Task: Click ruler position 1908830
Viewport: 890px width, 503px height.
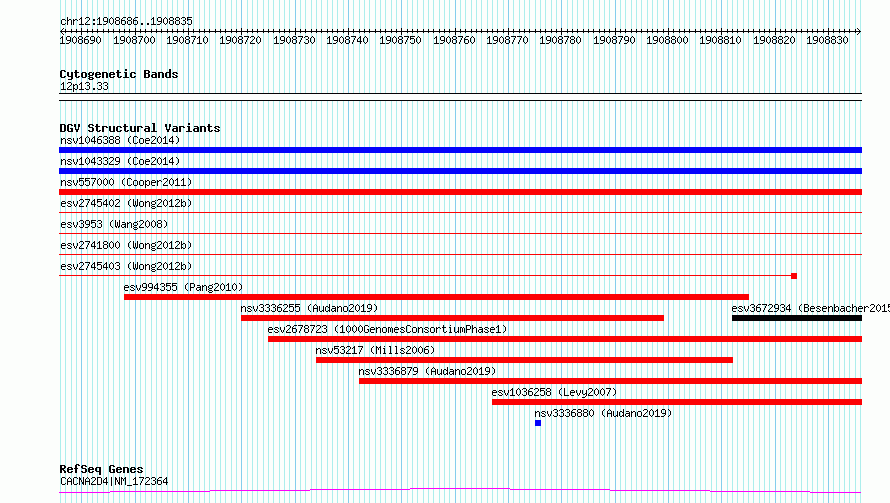Action: (828, 40)
